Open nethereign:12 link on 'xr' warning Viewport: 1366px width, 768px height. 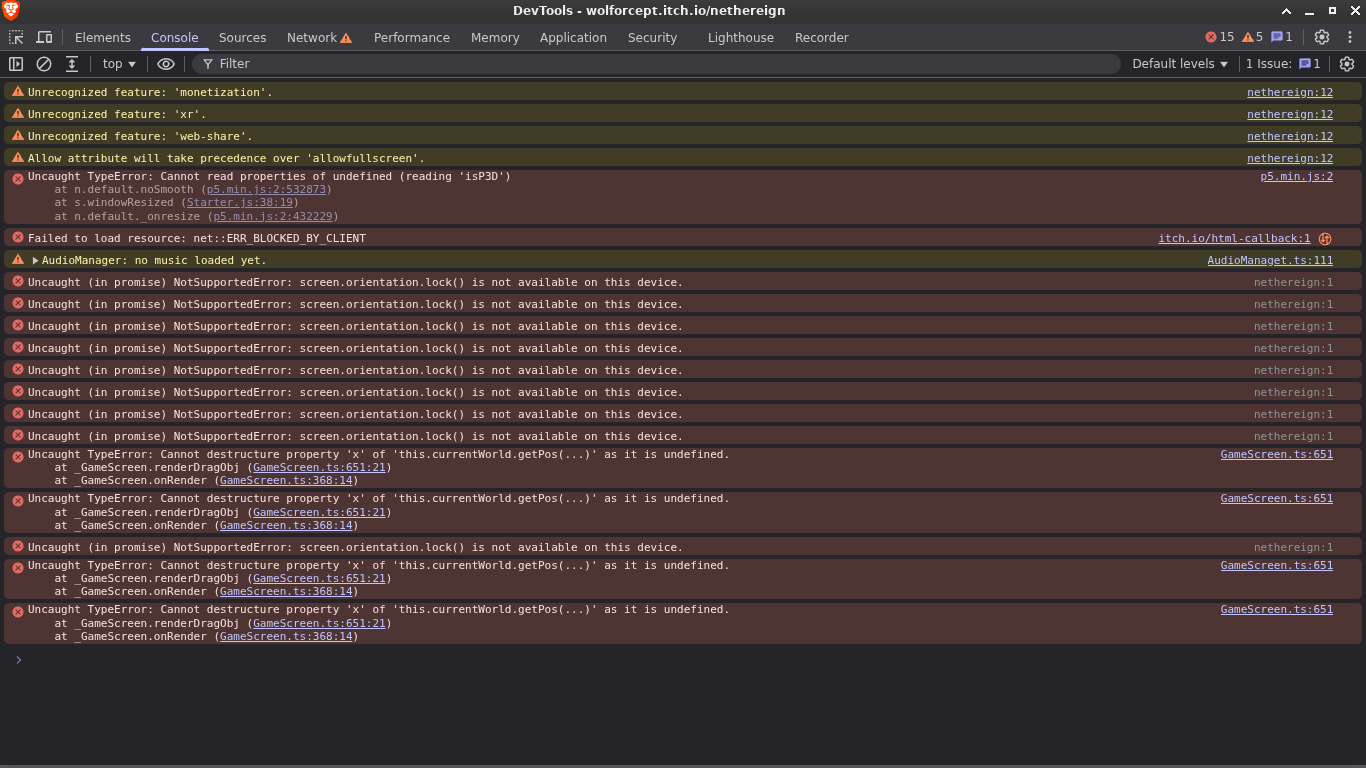coord(1290,114)
